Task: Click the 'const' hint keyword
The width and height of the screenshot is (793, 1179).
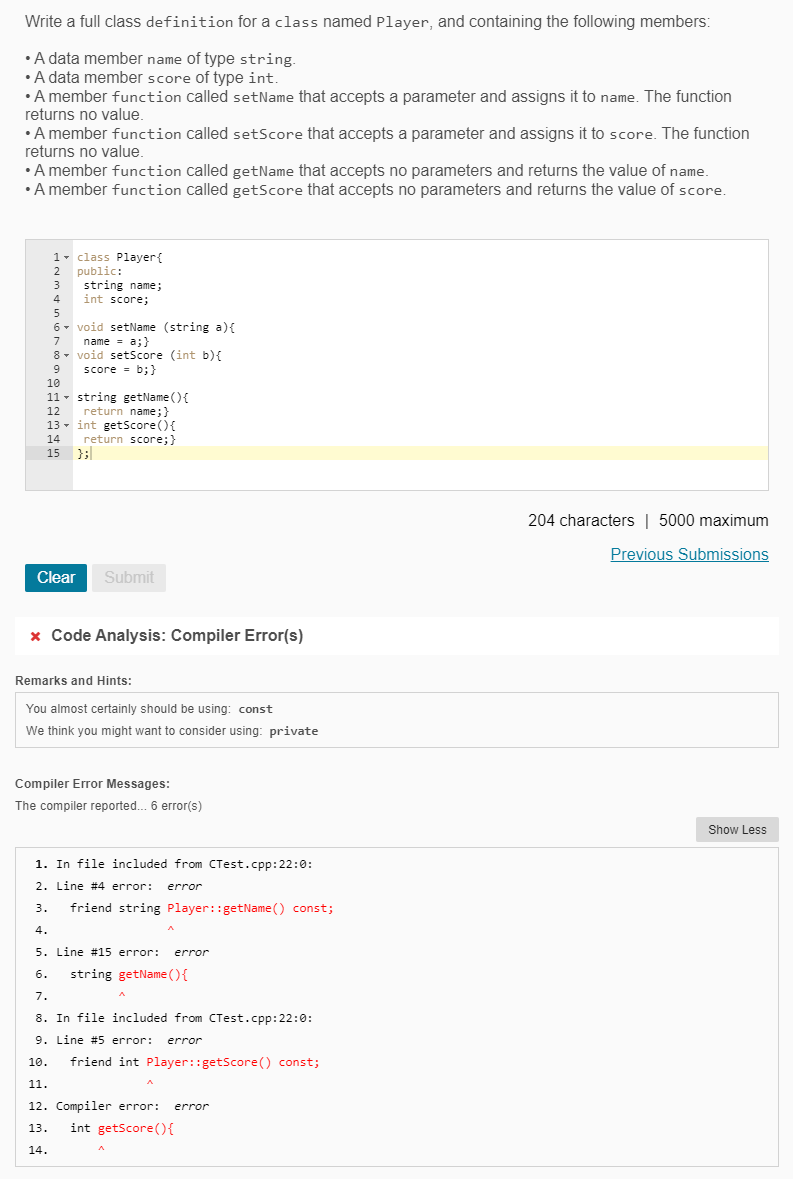Action: pos(256,709)
